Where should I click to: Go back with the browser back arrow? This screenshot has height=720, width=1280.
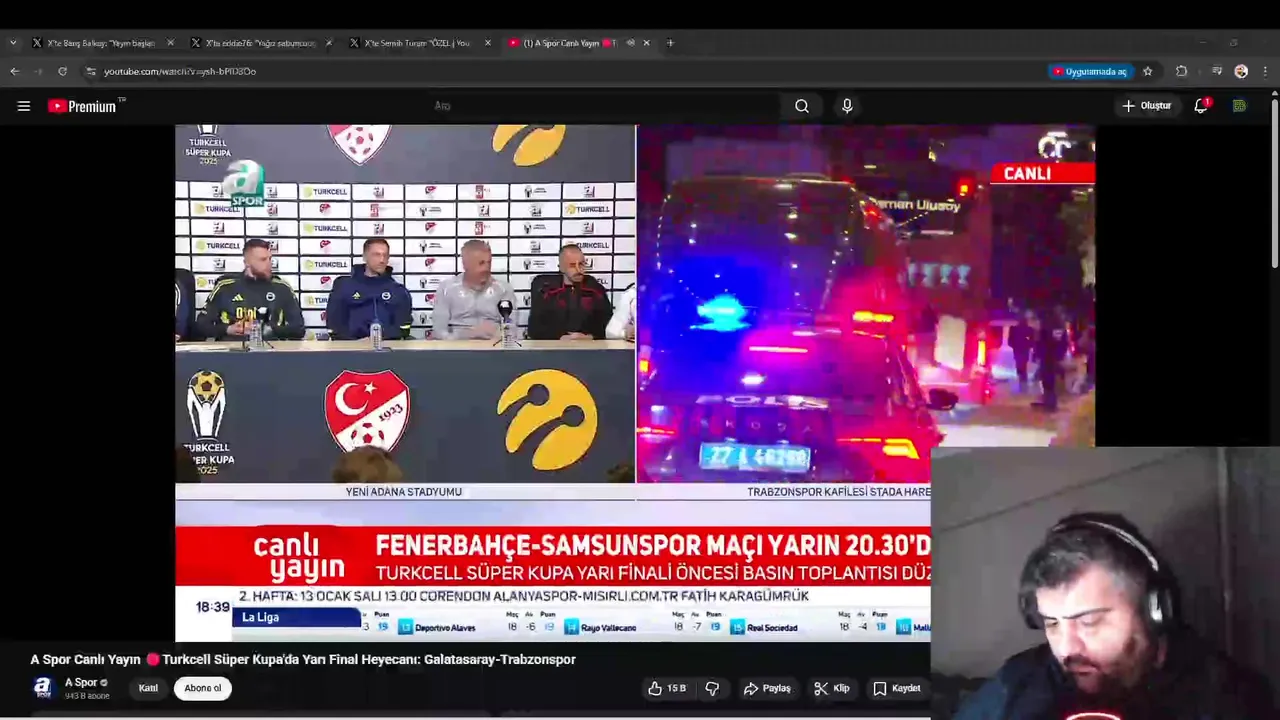point(14,71)
